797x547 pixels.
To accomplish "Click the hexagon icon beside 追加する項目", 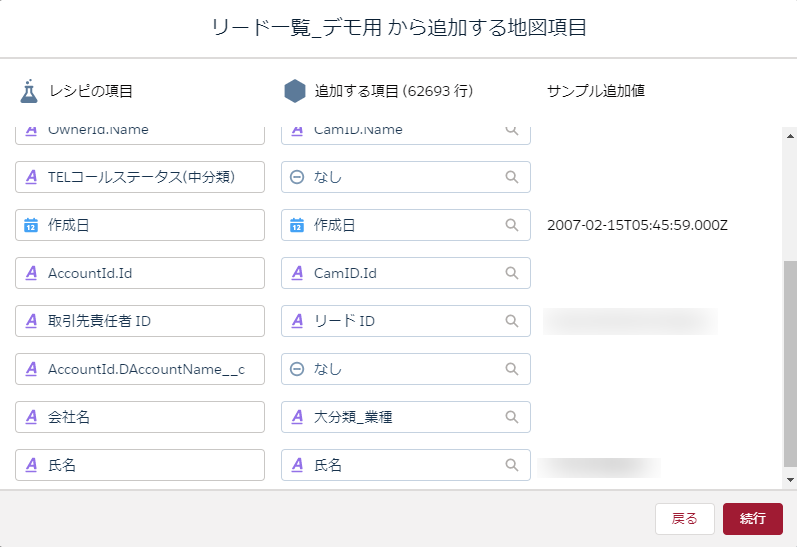I will 294,91.
